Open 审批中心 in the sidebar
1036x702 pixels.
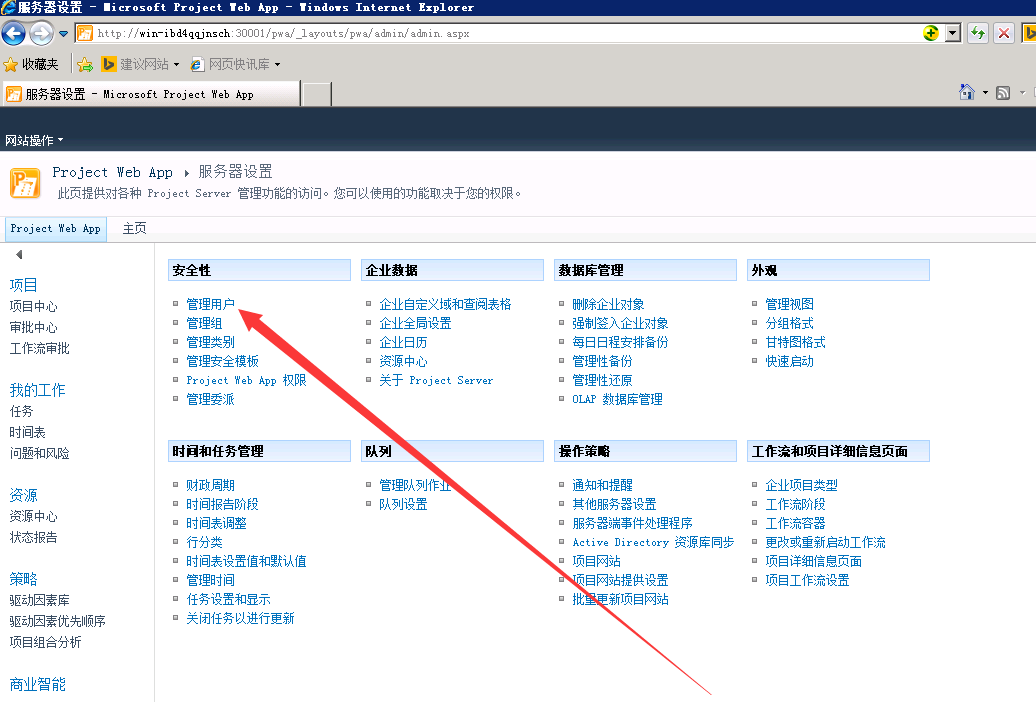coord(34,327)
